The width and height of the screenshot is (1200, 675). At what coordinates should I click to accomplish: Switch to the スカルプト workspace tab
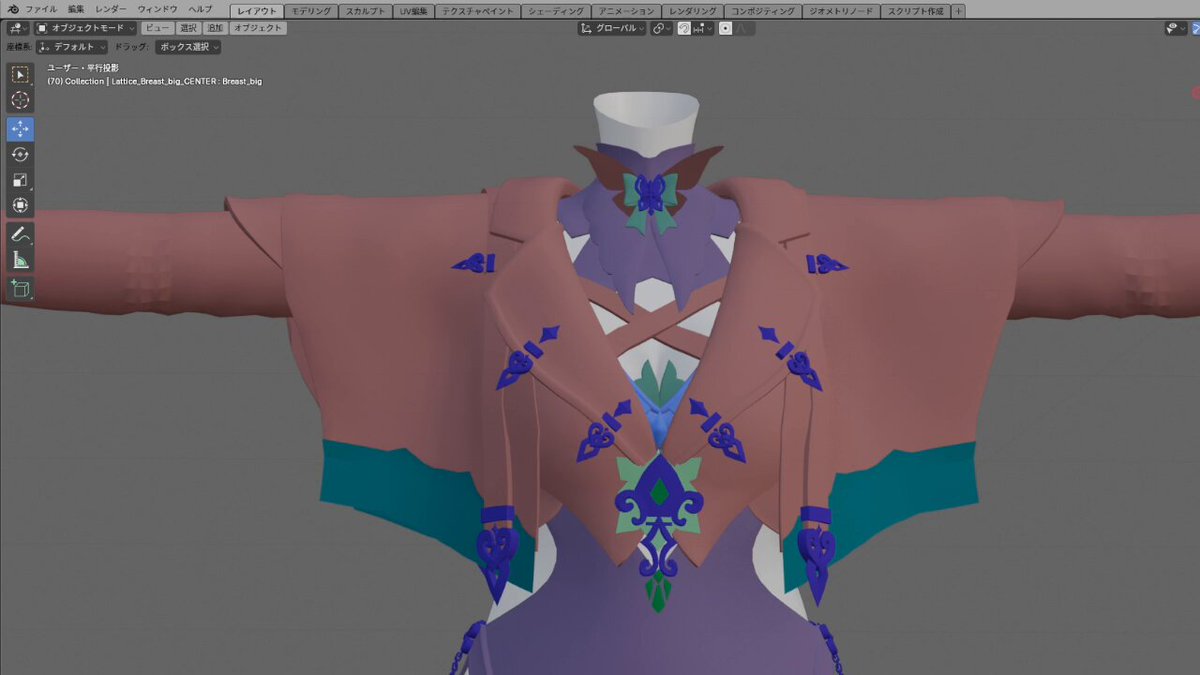(x=364, y=11)
